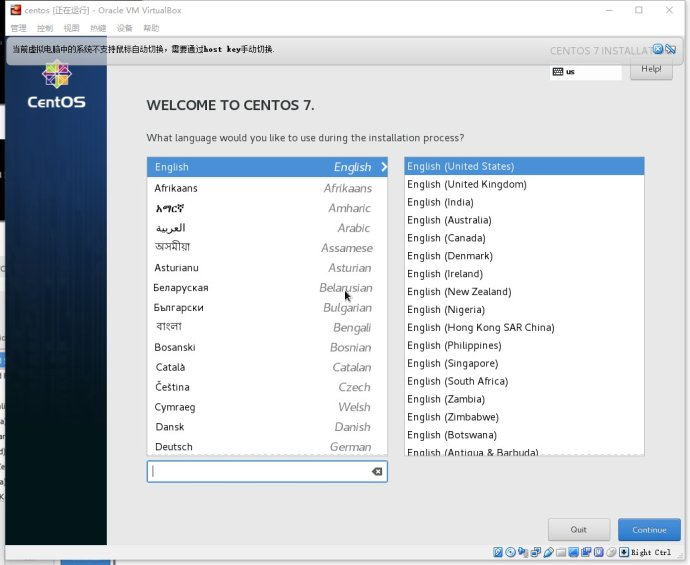Focus the language search box

pos(267,472)
